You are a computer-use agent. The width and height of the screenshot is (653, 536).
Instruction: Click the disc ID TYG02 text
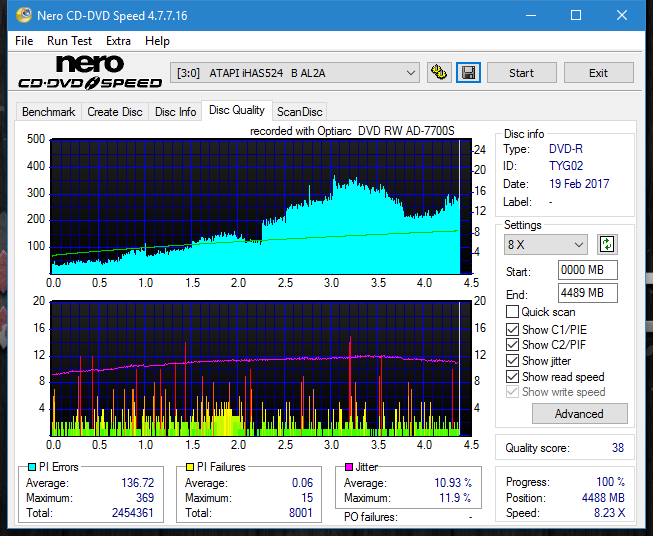(566, 166)
